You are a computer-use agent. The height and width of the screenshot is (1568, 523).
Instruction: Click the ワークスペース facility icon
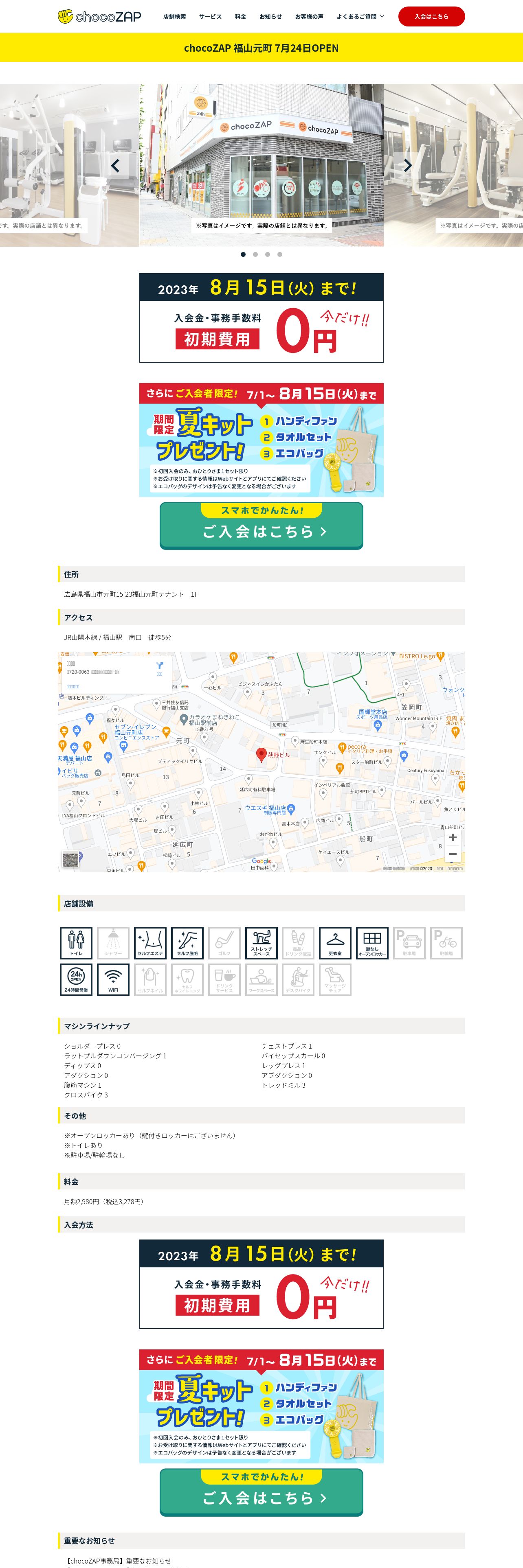point(261,979)
